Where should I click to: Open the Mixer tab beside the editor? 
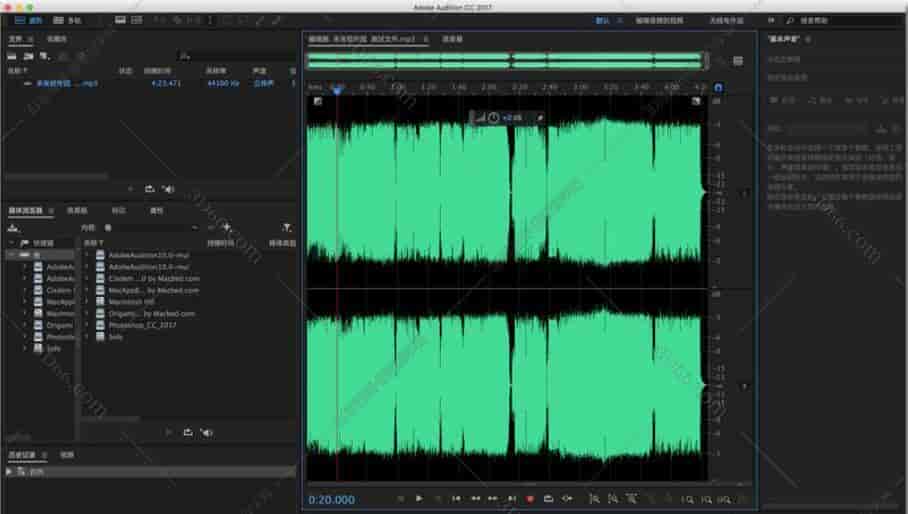tap(453, 39)
